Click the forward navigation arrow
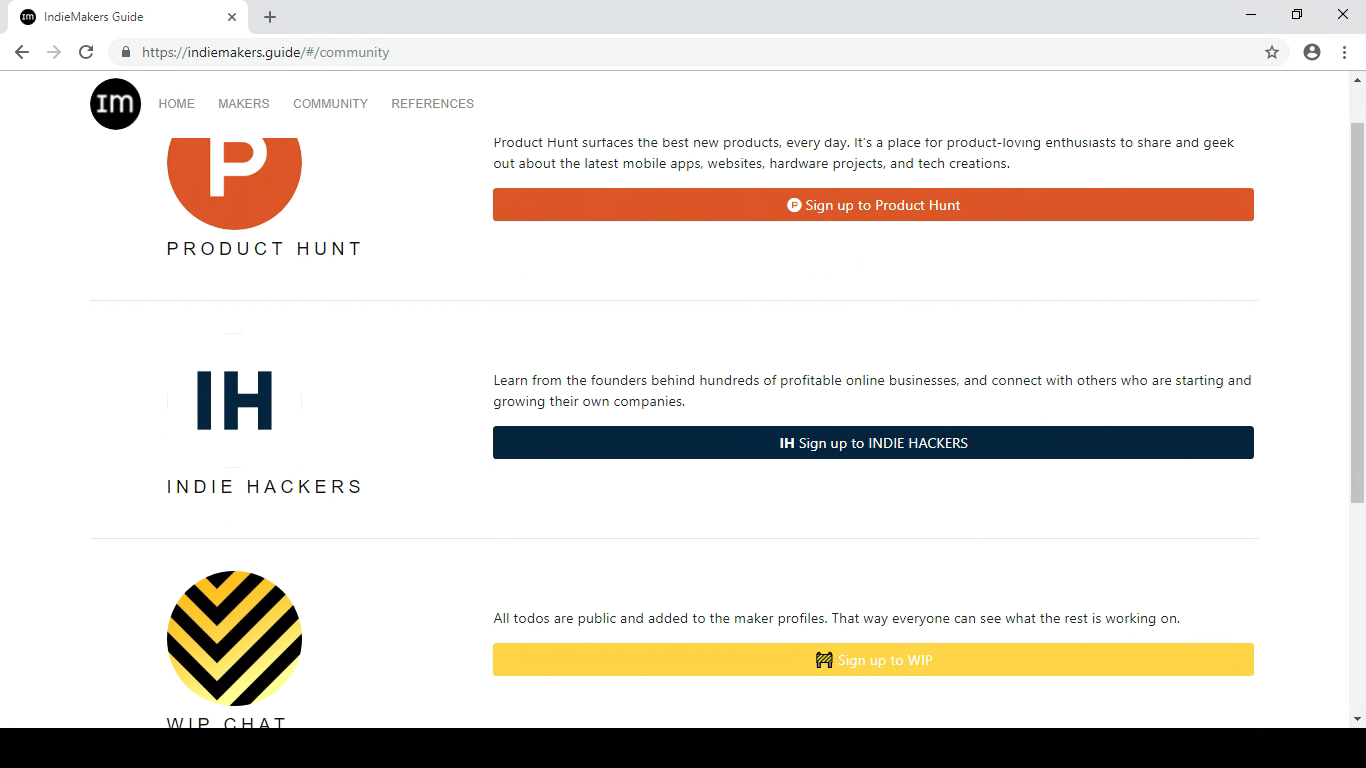This screenshot has height=768, width=1366. [54, 52]
